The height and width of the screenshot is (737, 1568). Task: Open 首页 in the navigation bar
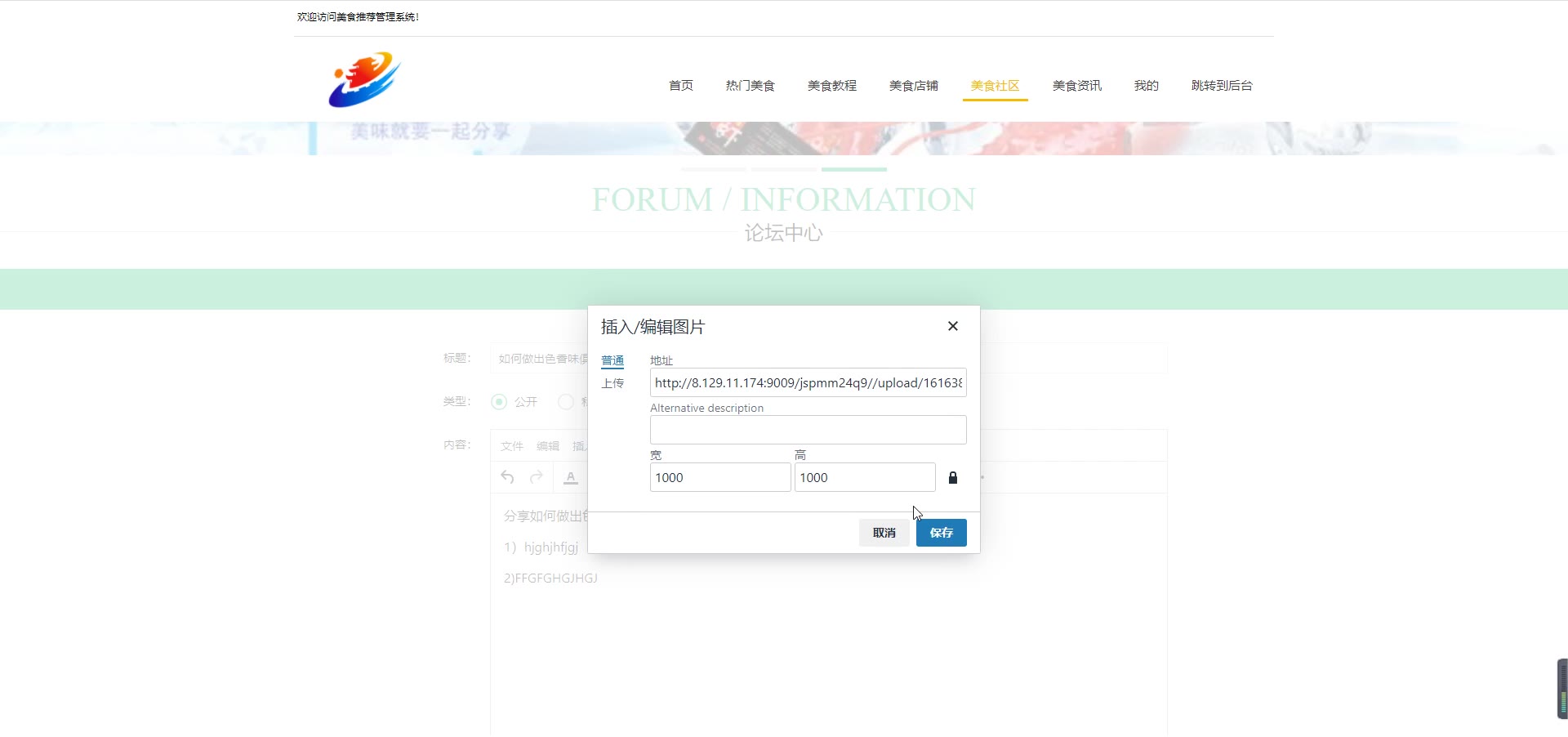click(x=681, y=85)
